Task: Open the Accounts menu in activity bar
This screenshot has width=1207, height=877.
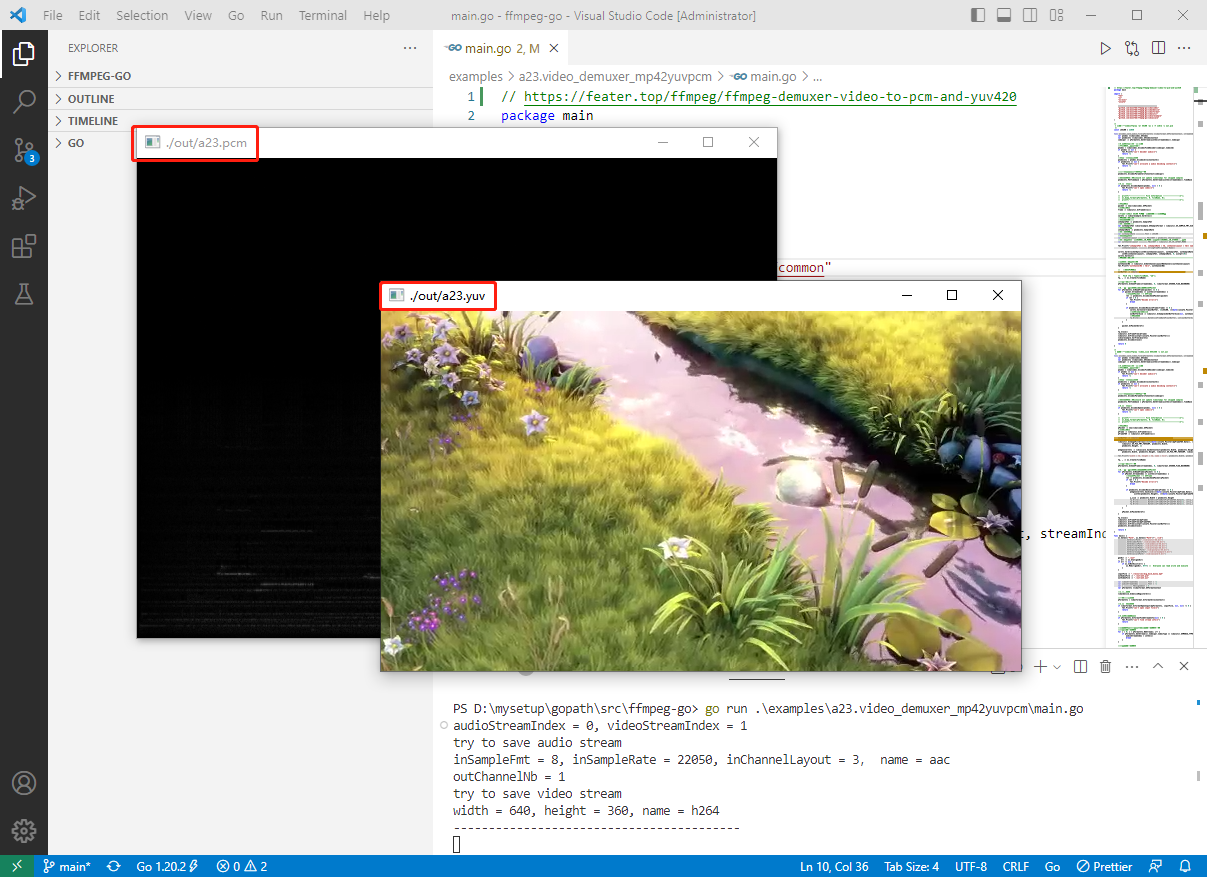Action: pos(24,783)
